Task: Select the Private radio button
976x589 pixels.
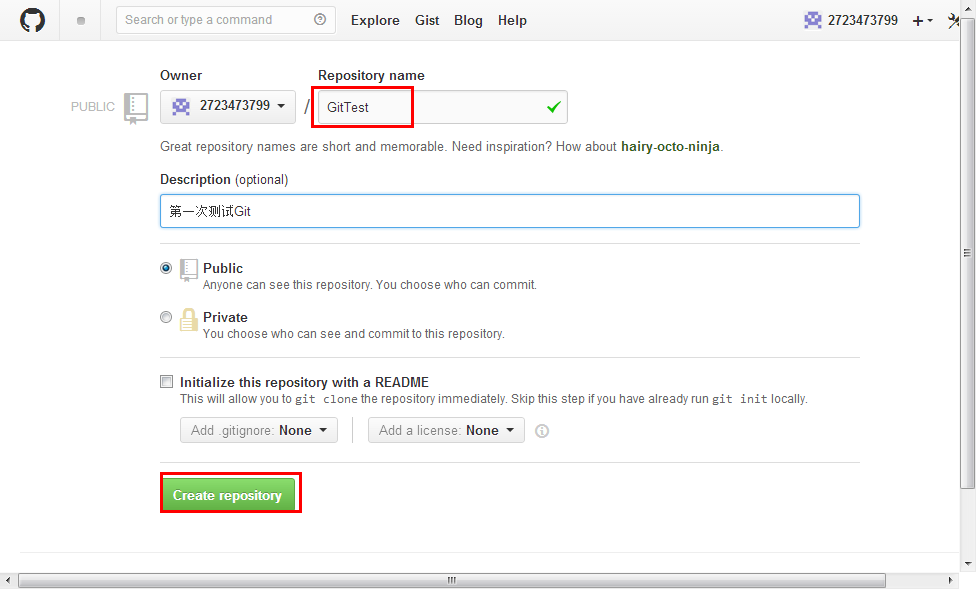Action: tap(166, 317)
